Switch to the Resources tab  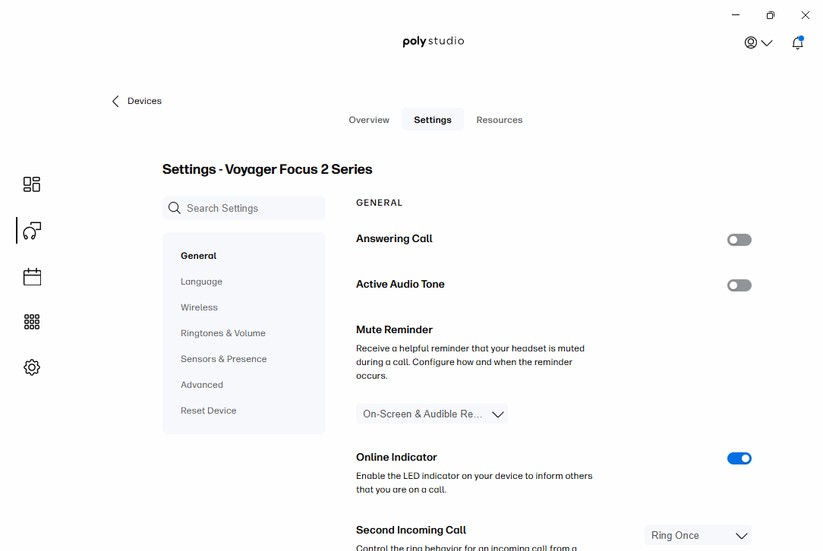(499, 120)
